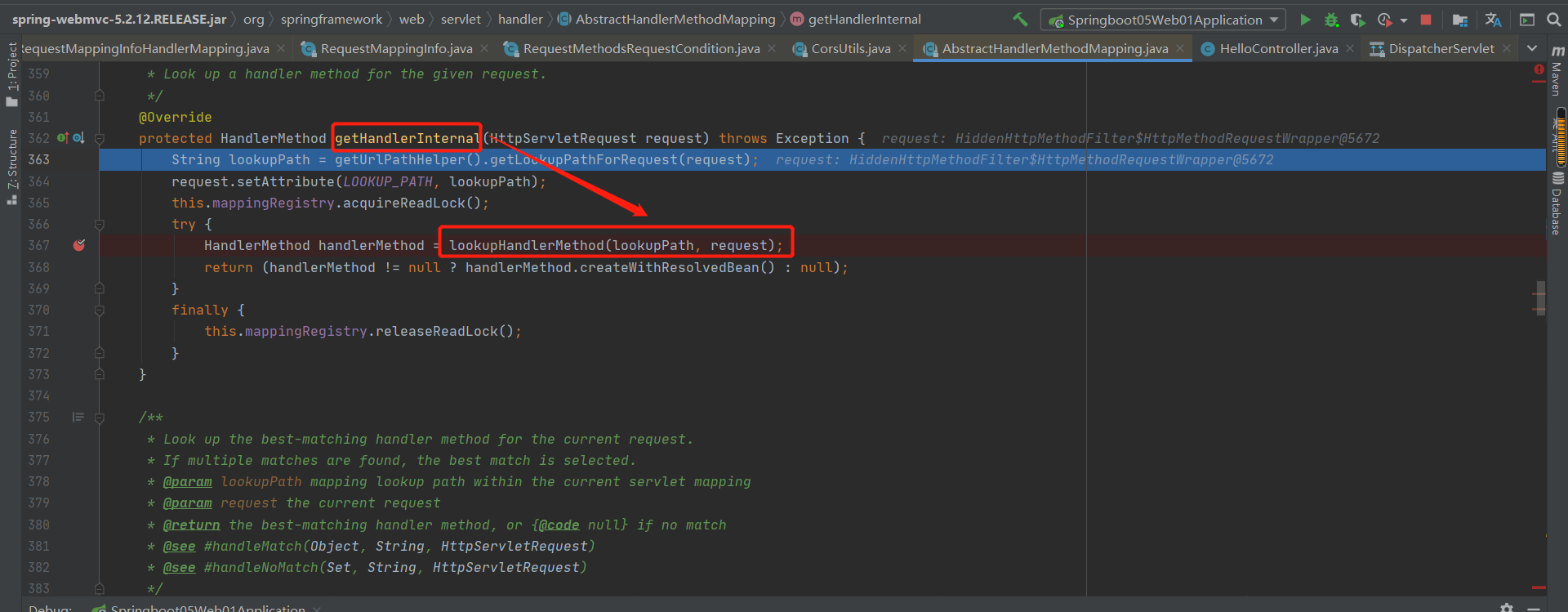Click the gray scrollbar thumb in editor stripe

pos(1540,298)
